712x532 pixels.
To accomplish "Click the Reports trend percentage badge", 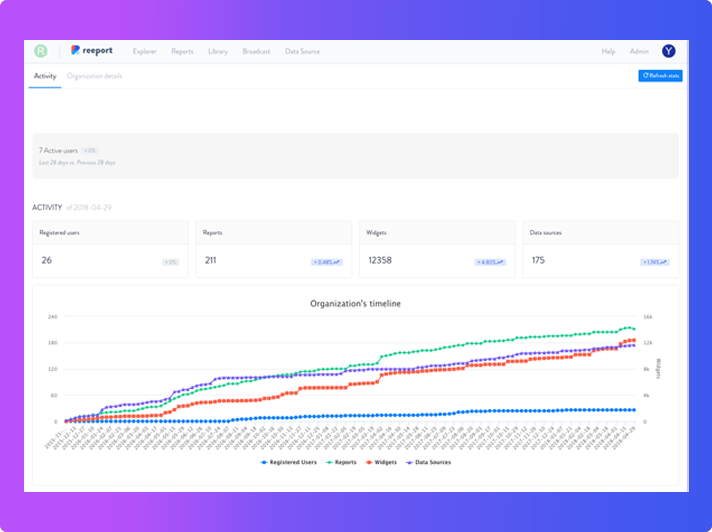I will click(x=327, y=262).
